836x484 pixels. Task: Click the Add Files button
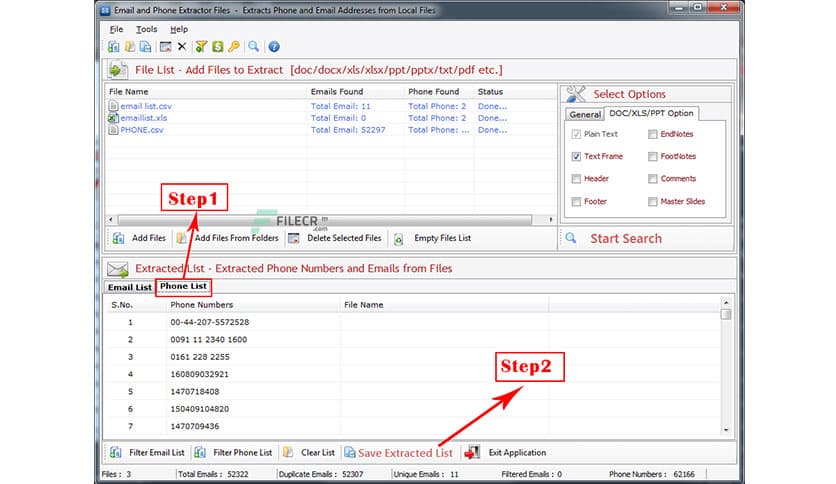pyautogui.click(x=140, y=238)
